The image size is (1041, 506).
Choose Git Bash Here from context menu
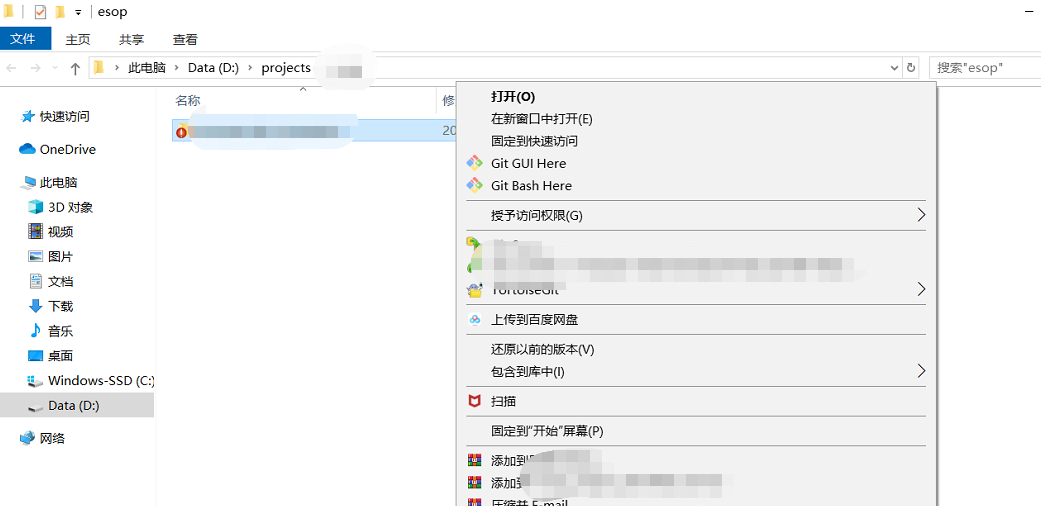(696, 186)
